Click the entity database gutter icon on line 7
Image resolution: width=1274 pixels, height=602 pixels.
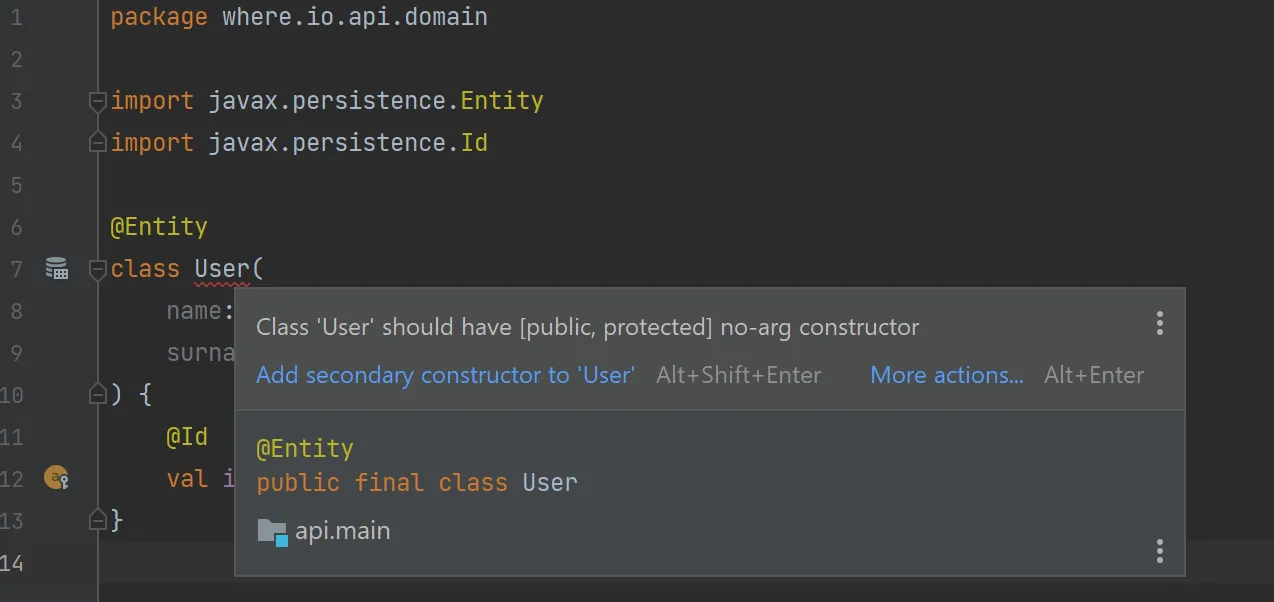57,268
